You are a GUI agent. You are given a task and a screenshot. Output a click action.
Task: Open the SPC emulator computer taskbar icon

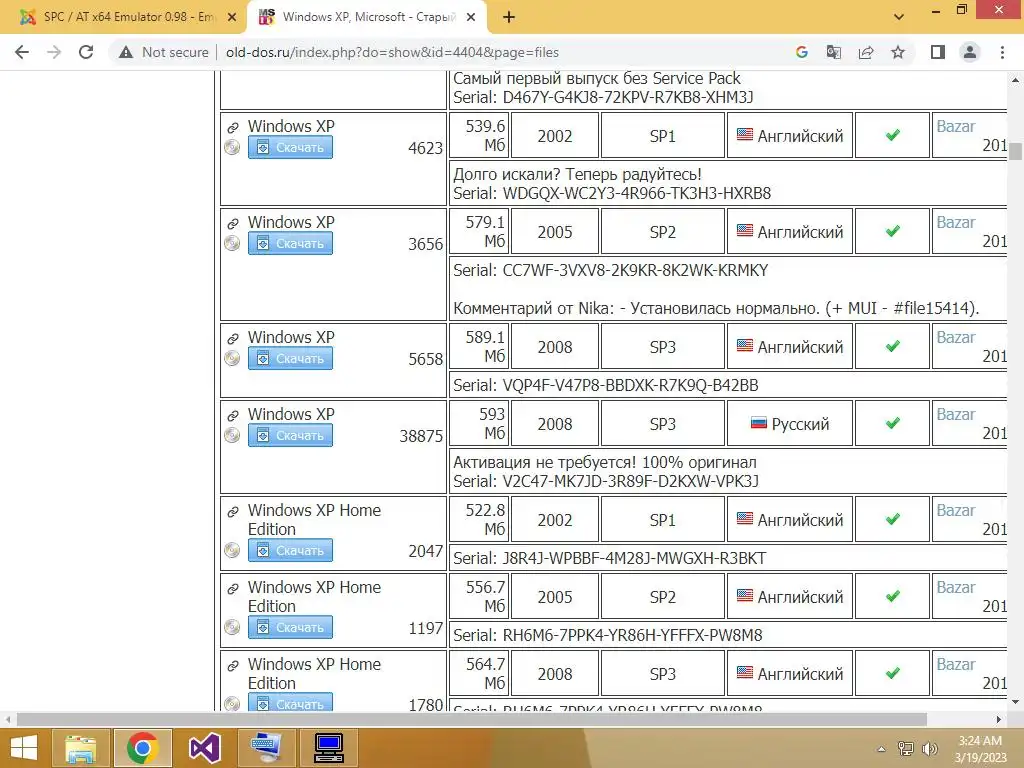tap(328, 748)
